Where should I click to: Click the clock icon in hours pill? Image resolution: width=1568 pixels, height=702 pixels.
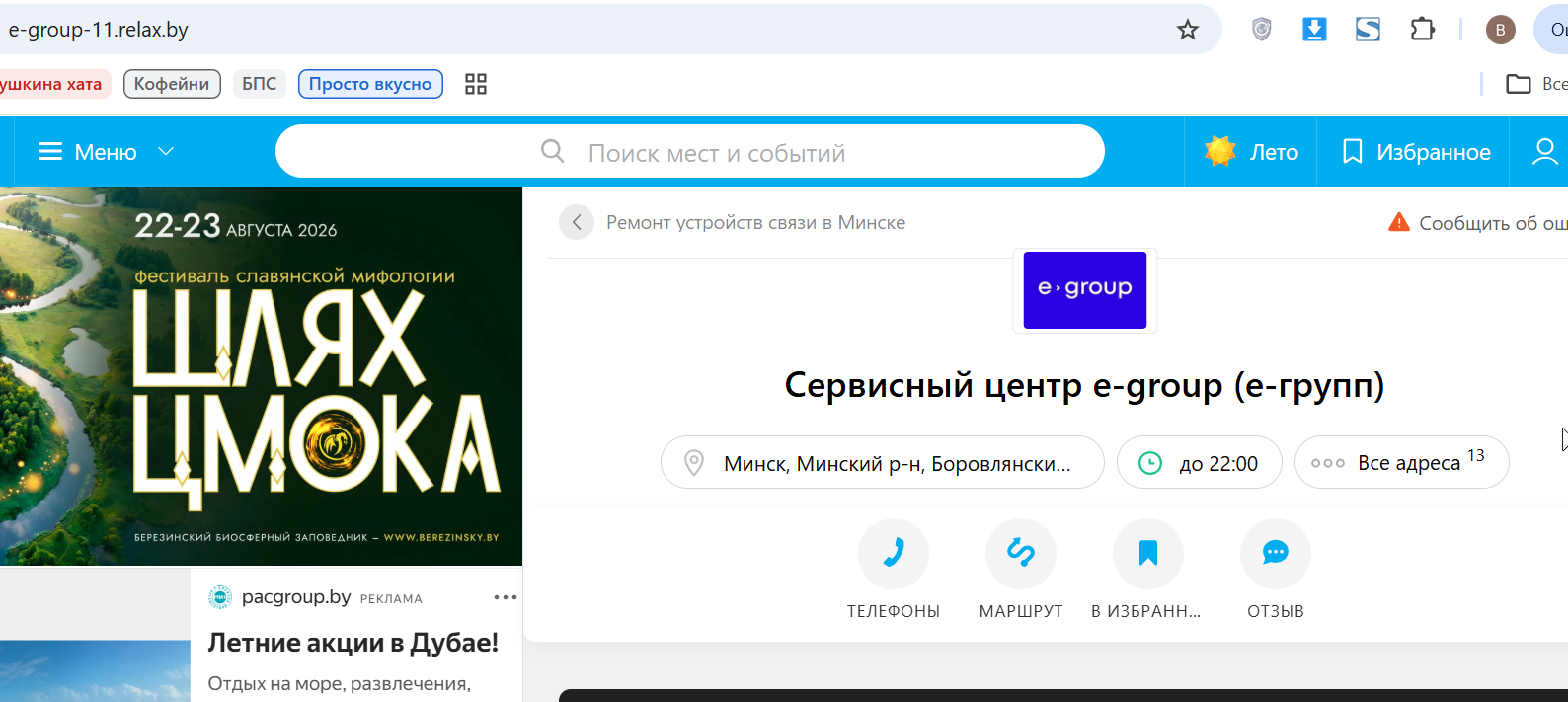[x=1150, y=462]
